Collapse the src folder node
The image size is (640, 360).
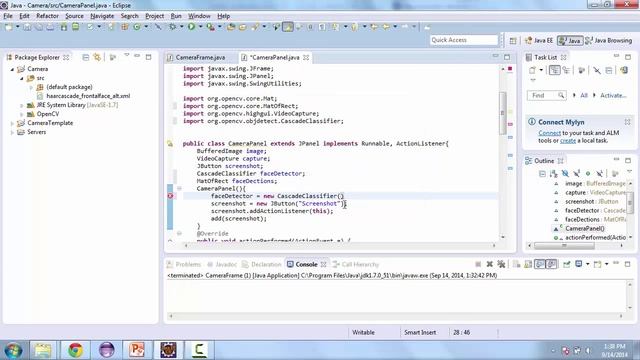(22, 78)
